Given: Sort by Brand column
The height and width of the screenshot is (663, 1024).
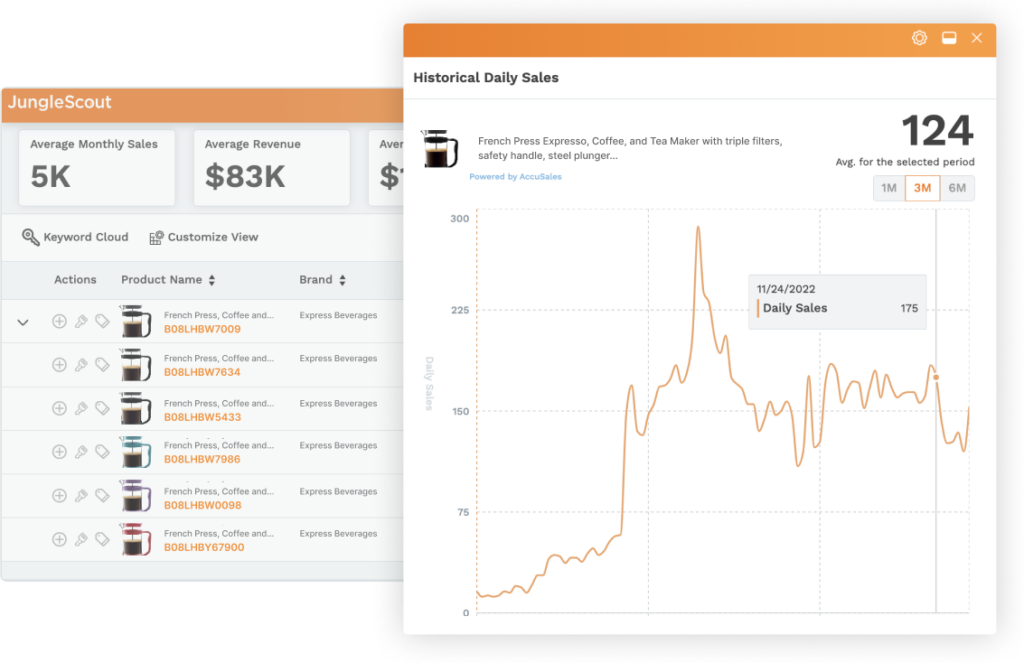Looking at the screenshot, I should pyautogui.click(x=323, y=280).
